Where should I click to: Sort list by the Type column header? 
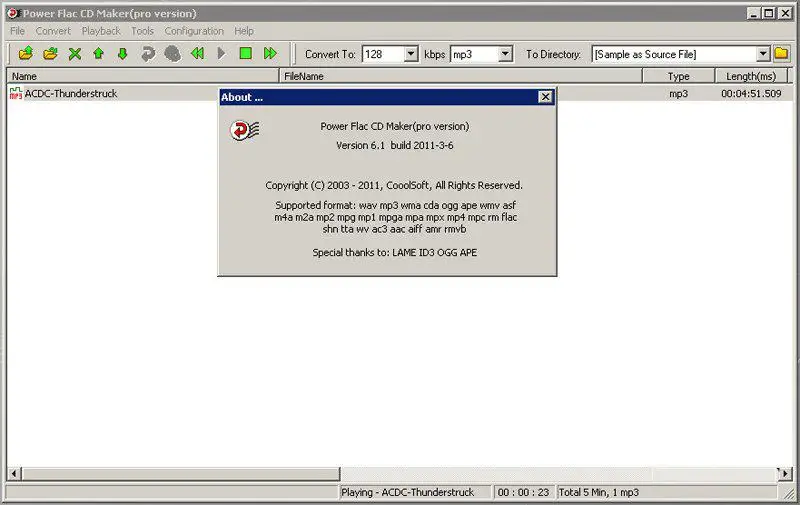coord(679,76)
